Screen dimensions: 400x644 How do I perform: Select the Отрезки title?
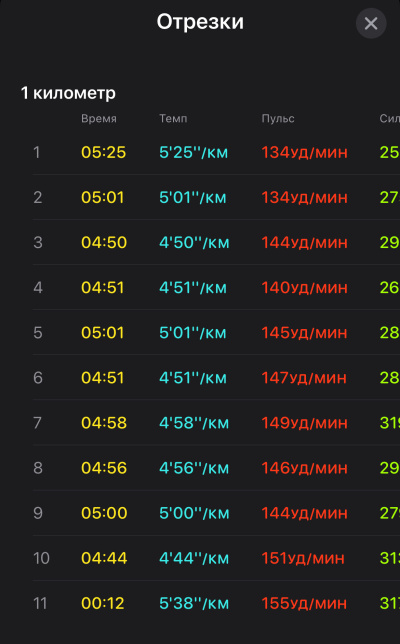(200, 22)
